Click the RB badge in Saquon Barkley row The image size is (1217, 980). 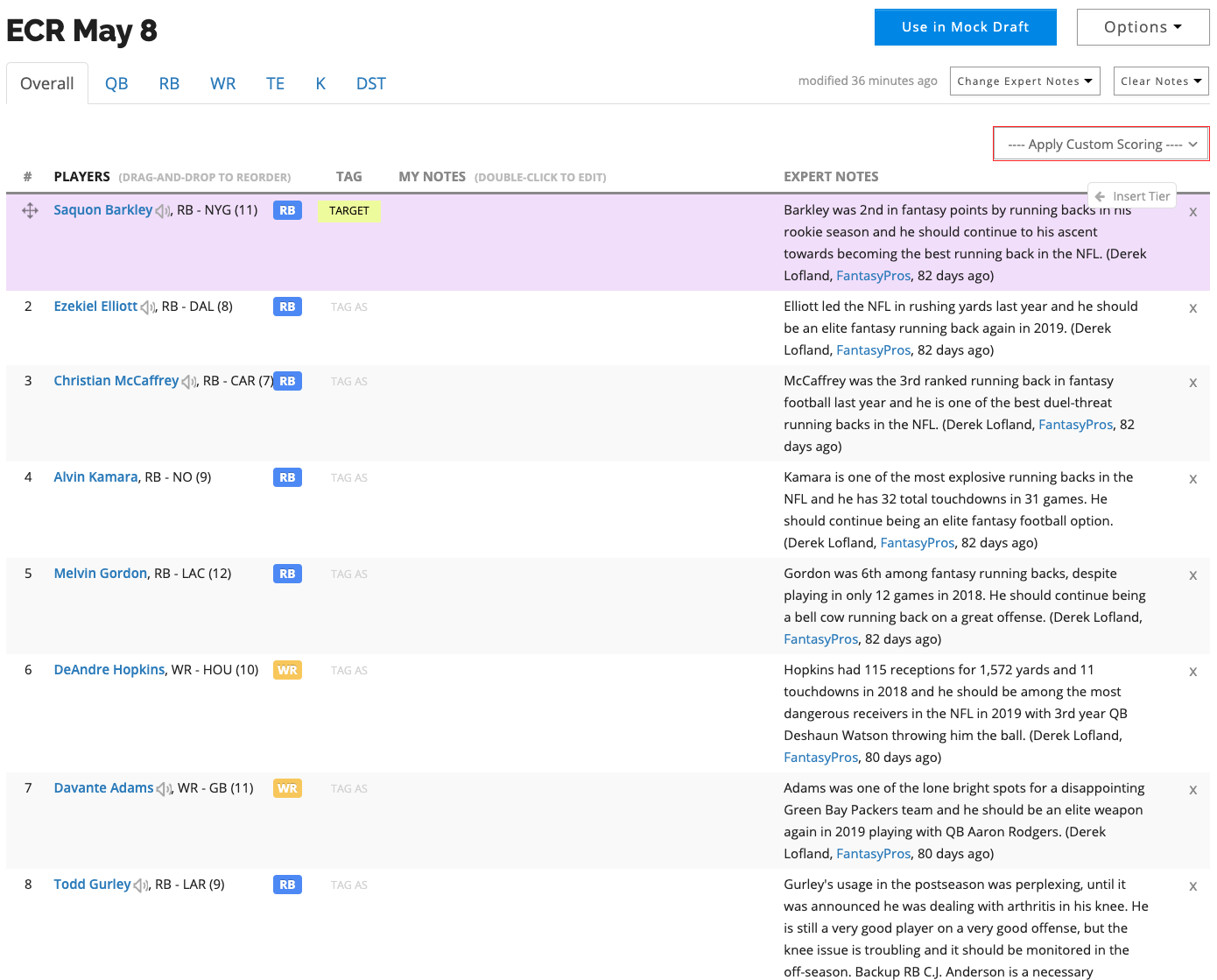click(287, 210)
